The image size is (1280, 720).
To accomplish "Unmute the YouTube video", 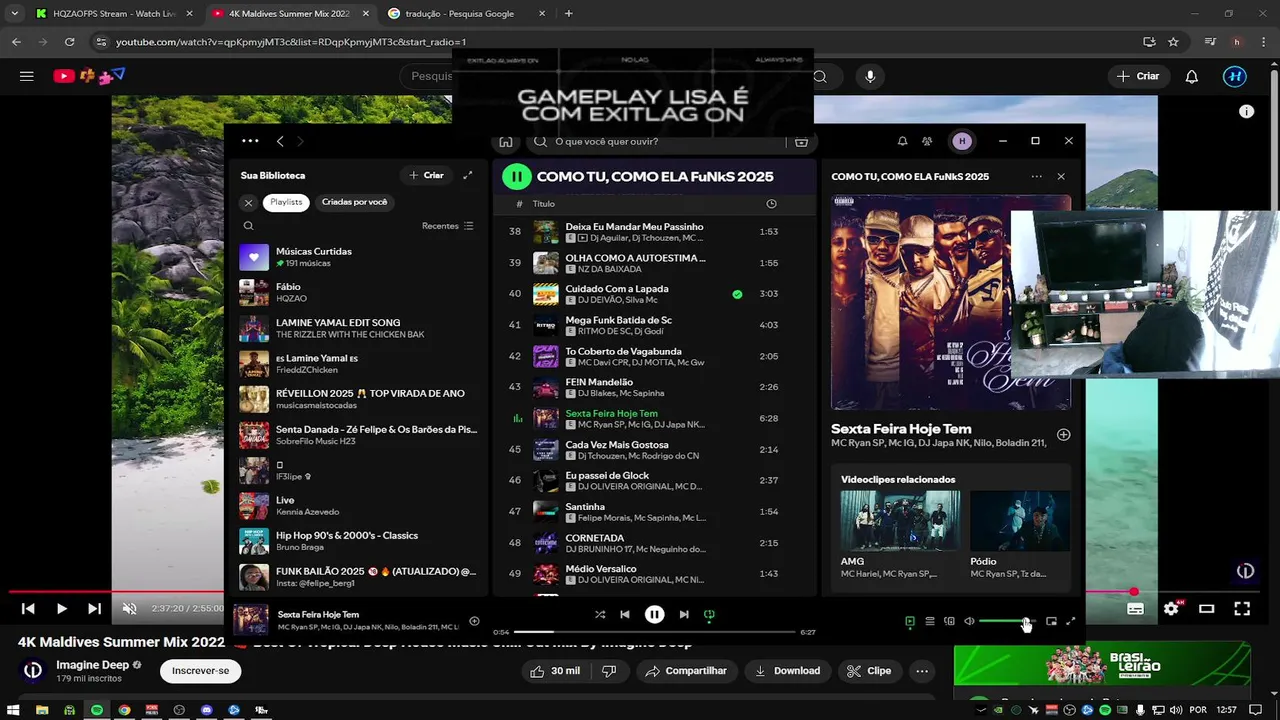I will coord(129,608).
